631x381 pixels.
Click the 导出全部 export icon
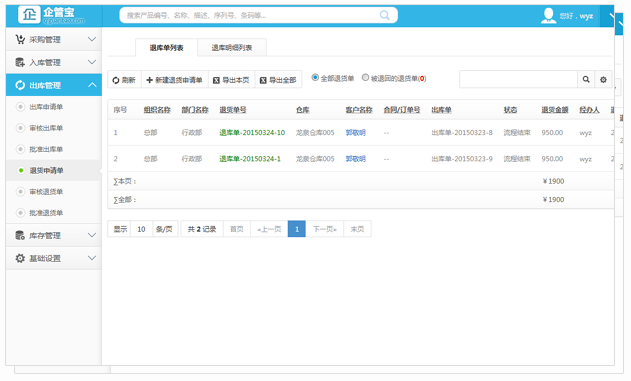pyautogui.click(x=263, y=80)
